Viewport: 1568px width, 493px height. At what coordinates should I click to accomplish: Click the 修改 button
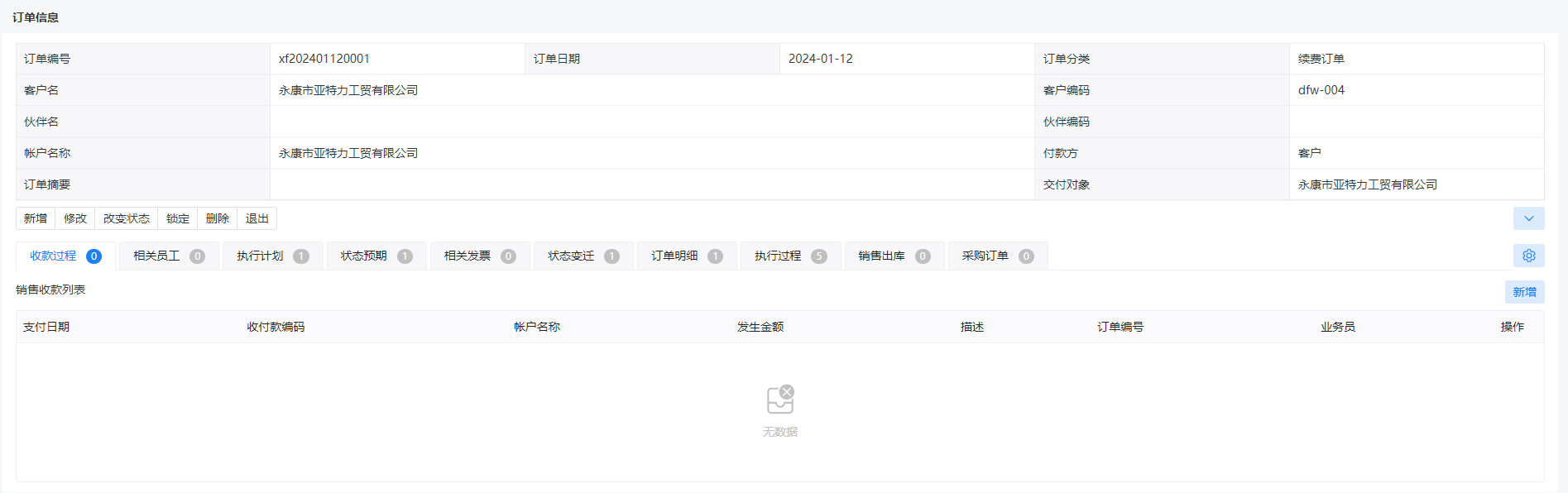[x=75, y=218]
